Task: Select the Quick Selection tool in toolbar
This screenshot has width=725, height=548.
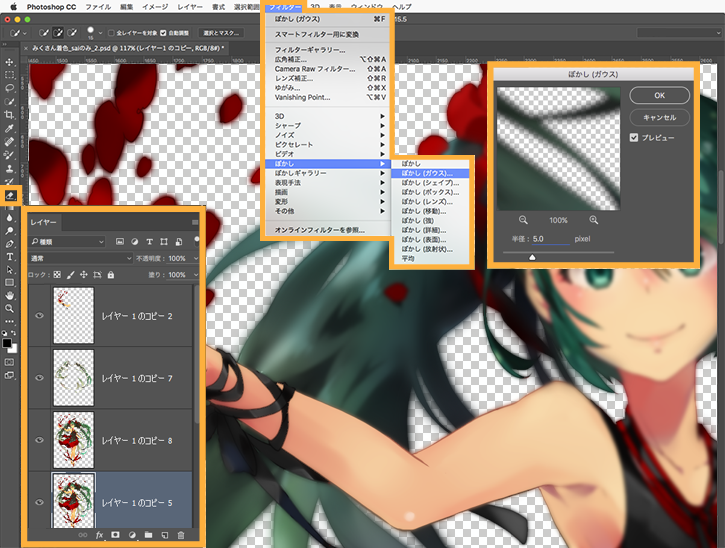Action: click(x=9, y=101)
